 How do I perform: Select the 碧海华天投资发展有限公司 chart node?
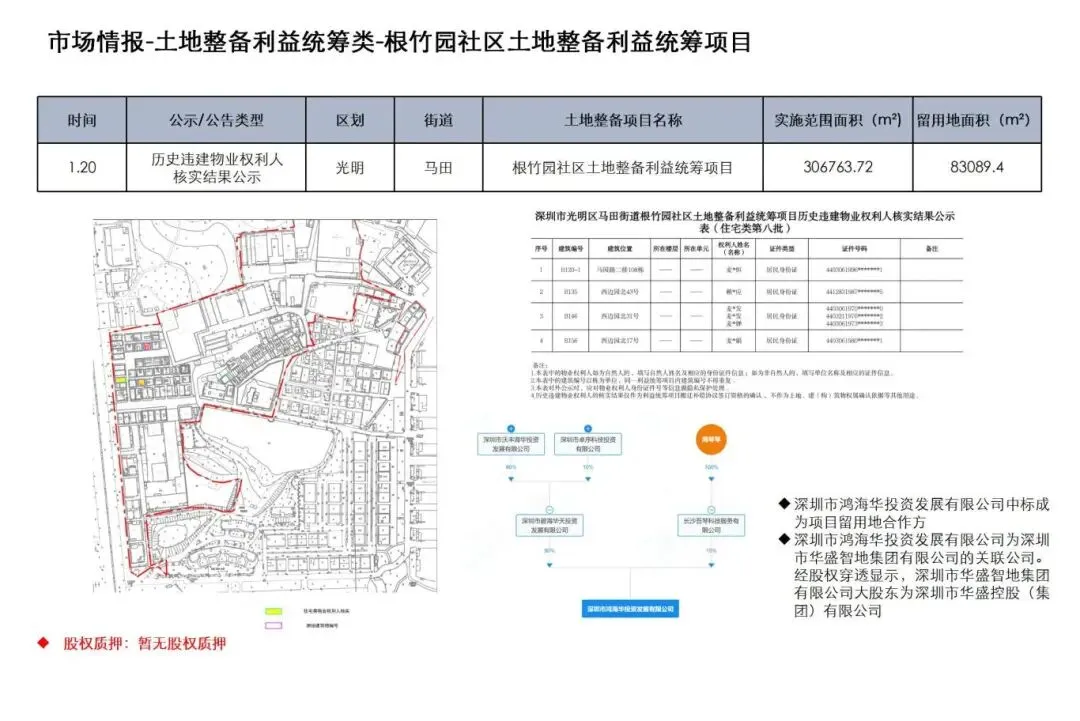point(549,525)
